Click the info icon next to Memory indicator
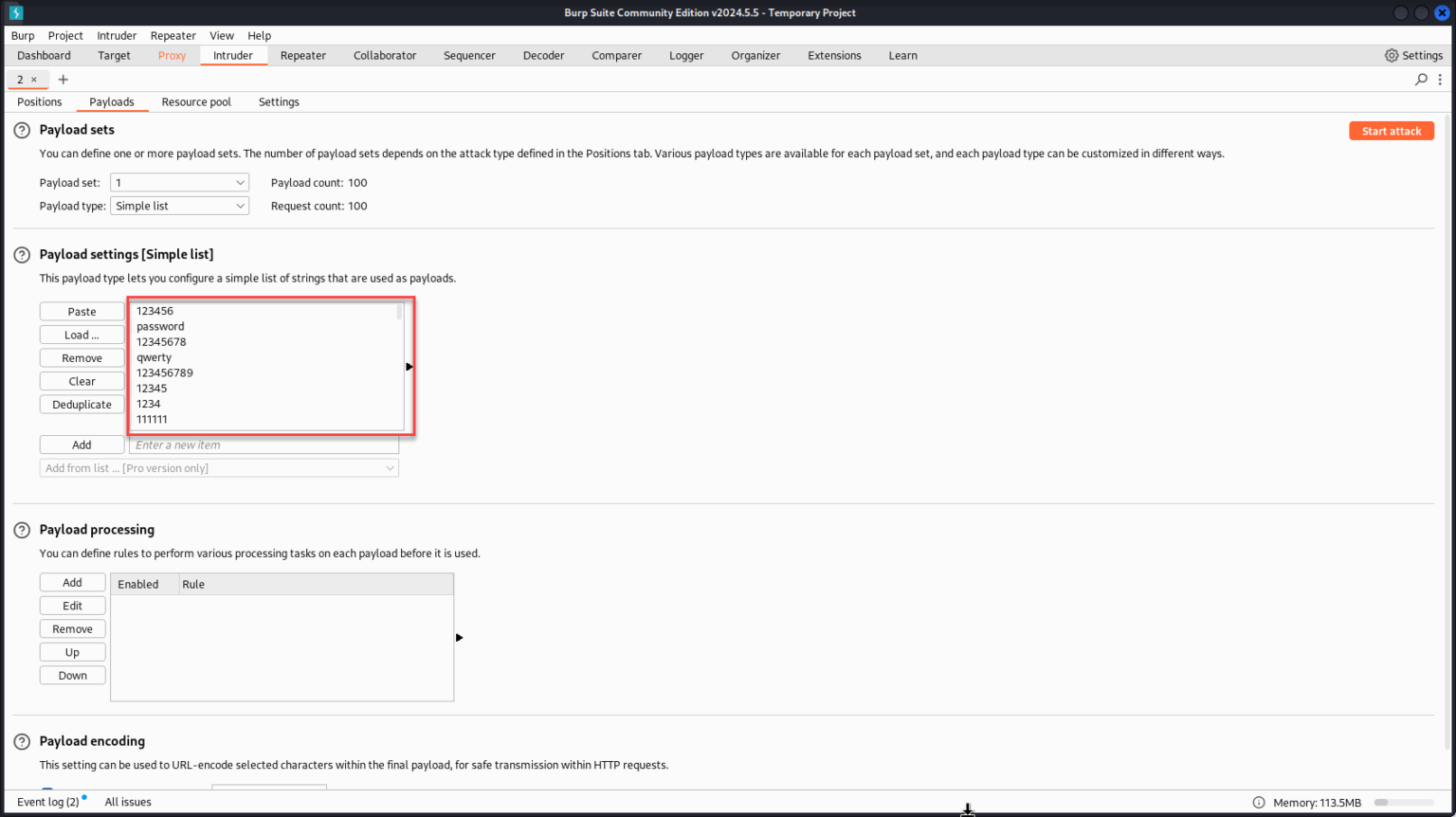 pyautogui.click(x=1258, y=802)
